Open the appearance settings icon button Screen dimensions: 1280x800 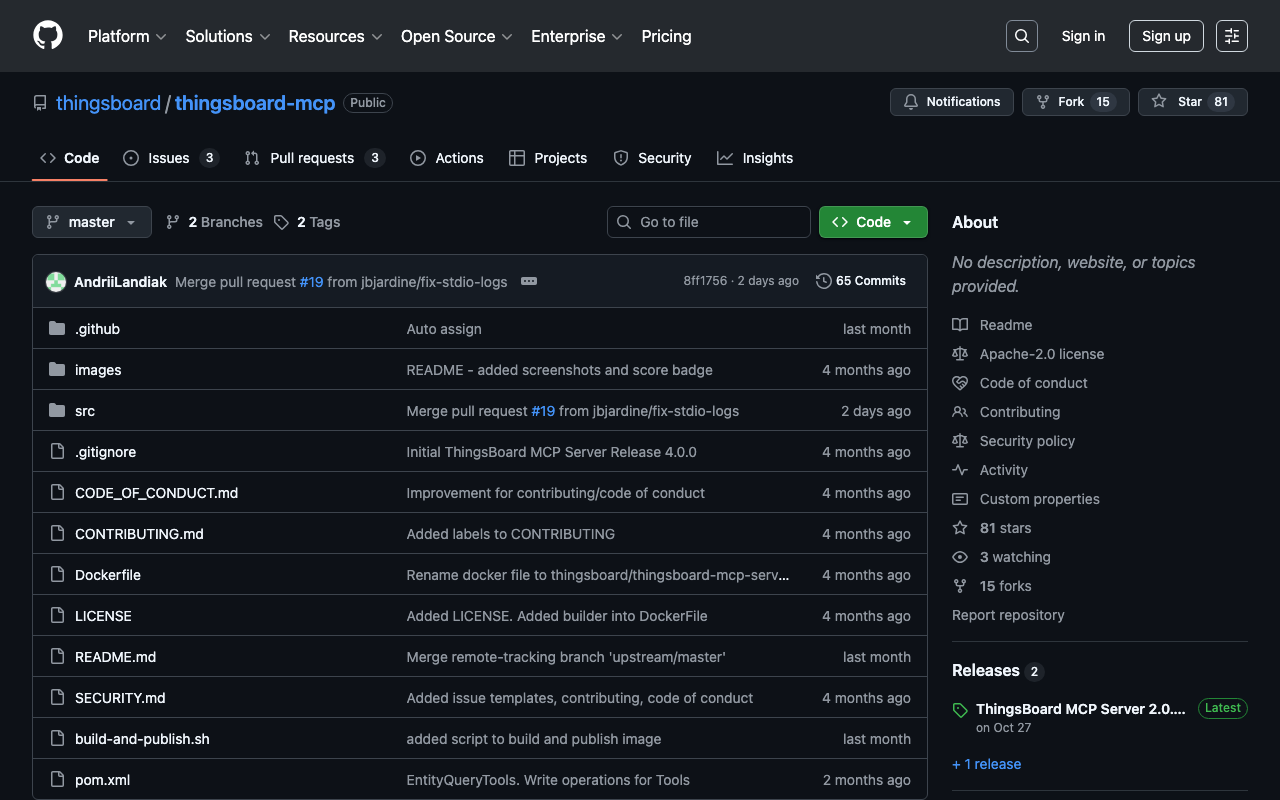click(1231, 36)
